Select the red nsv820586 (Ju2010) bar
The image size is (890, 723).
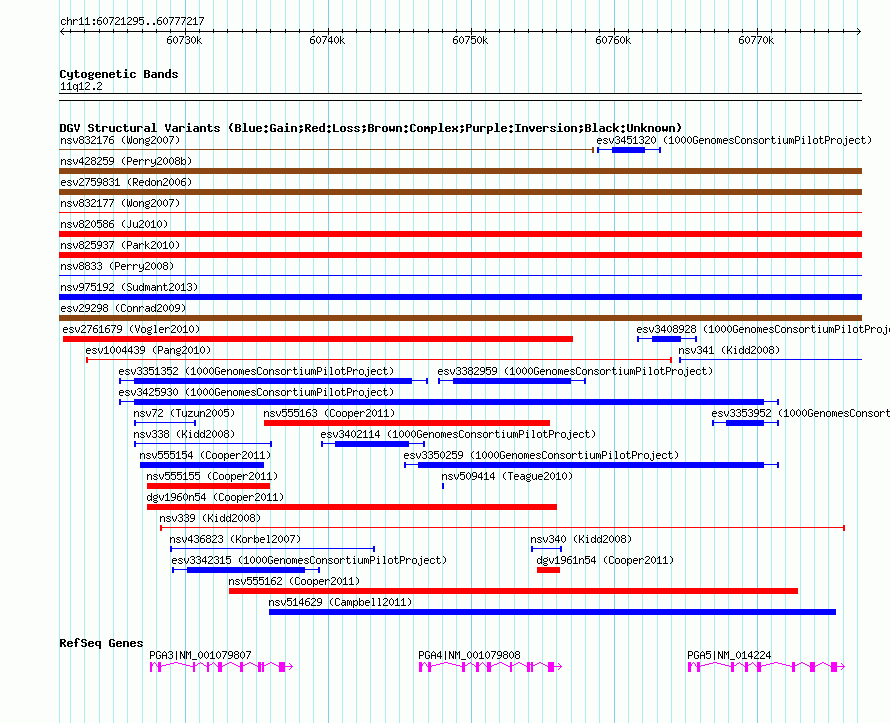(x=460, y=234)
